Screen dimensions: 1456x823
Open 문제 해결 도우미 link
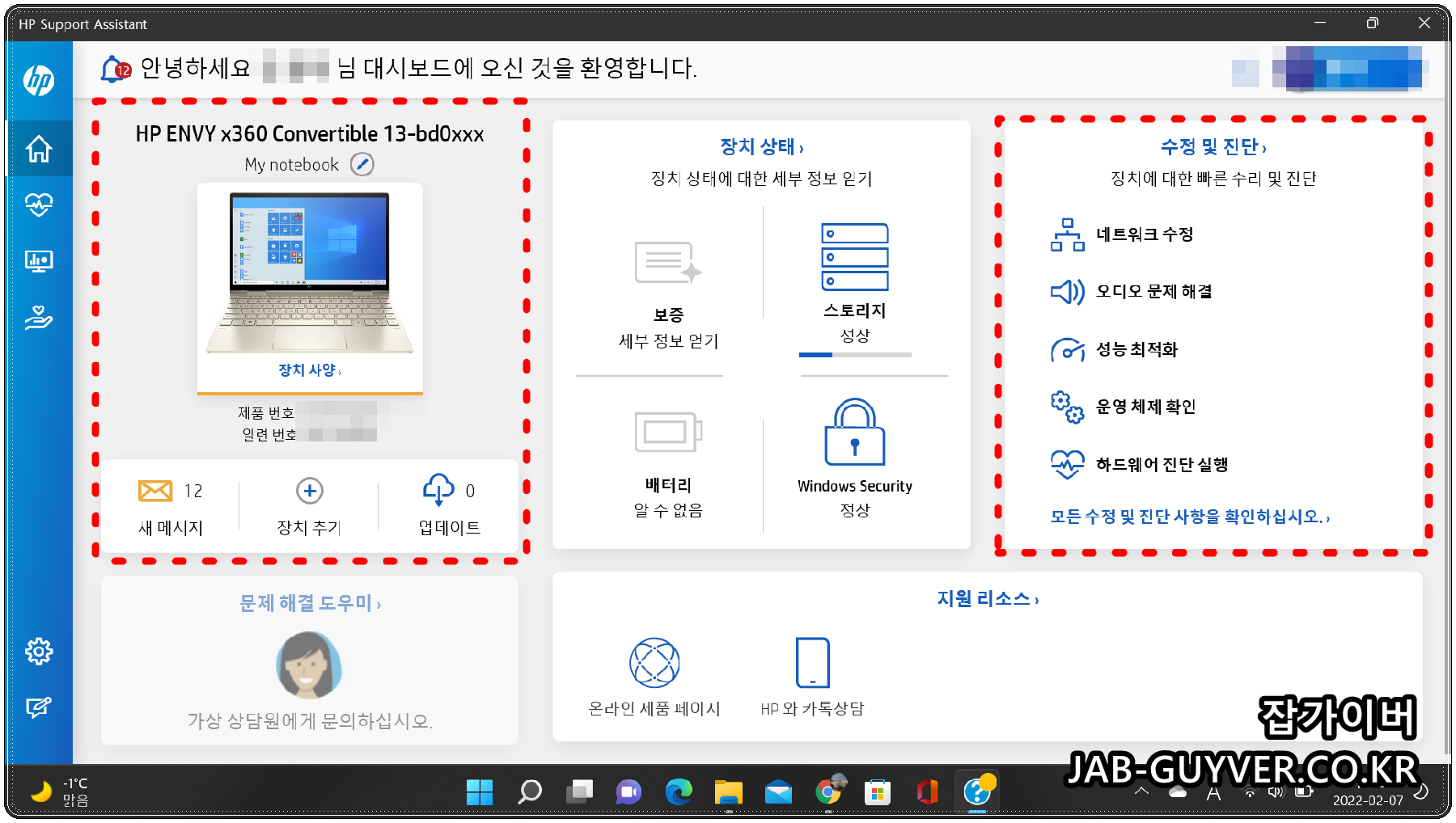pyautogui.click(x=310, y=603)
